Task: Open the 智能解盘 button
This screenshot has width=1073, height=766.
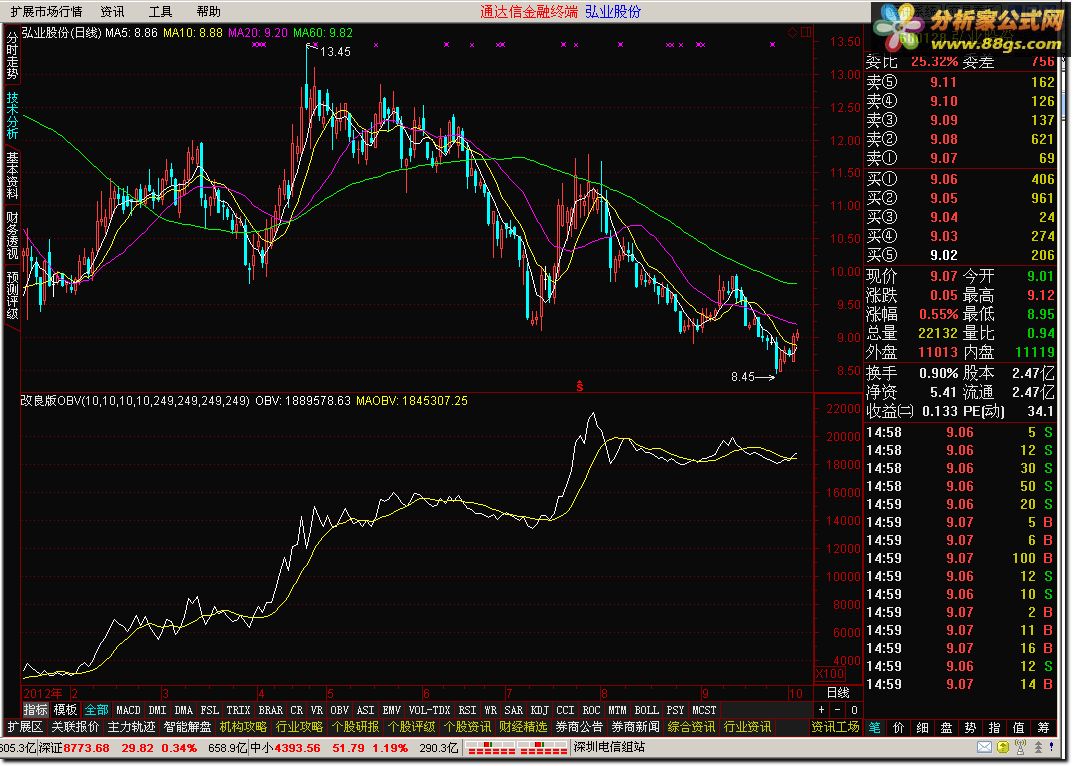Action: coord(188,727)
